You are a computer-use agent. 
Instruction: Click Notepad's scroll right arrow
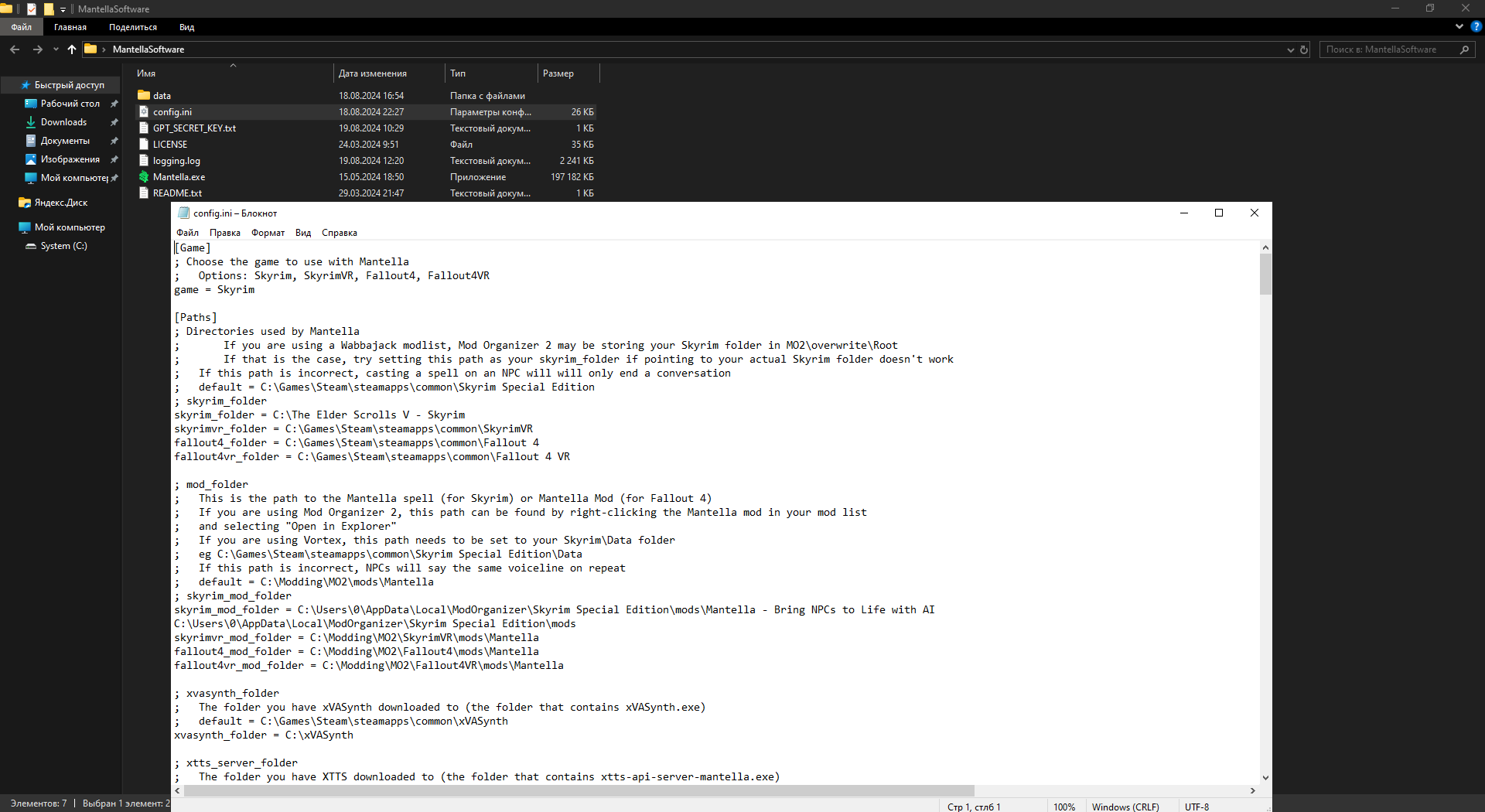coord(1253,791)
